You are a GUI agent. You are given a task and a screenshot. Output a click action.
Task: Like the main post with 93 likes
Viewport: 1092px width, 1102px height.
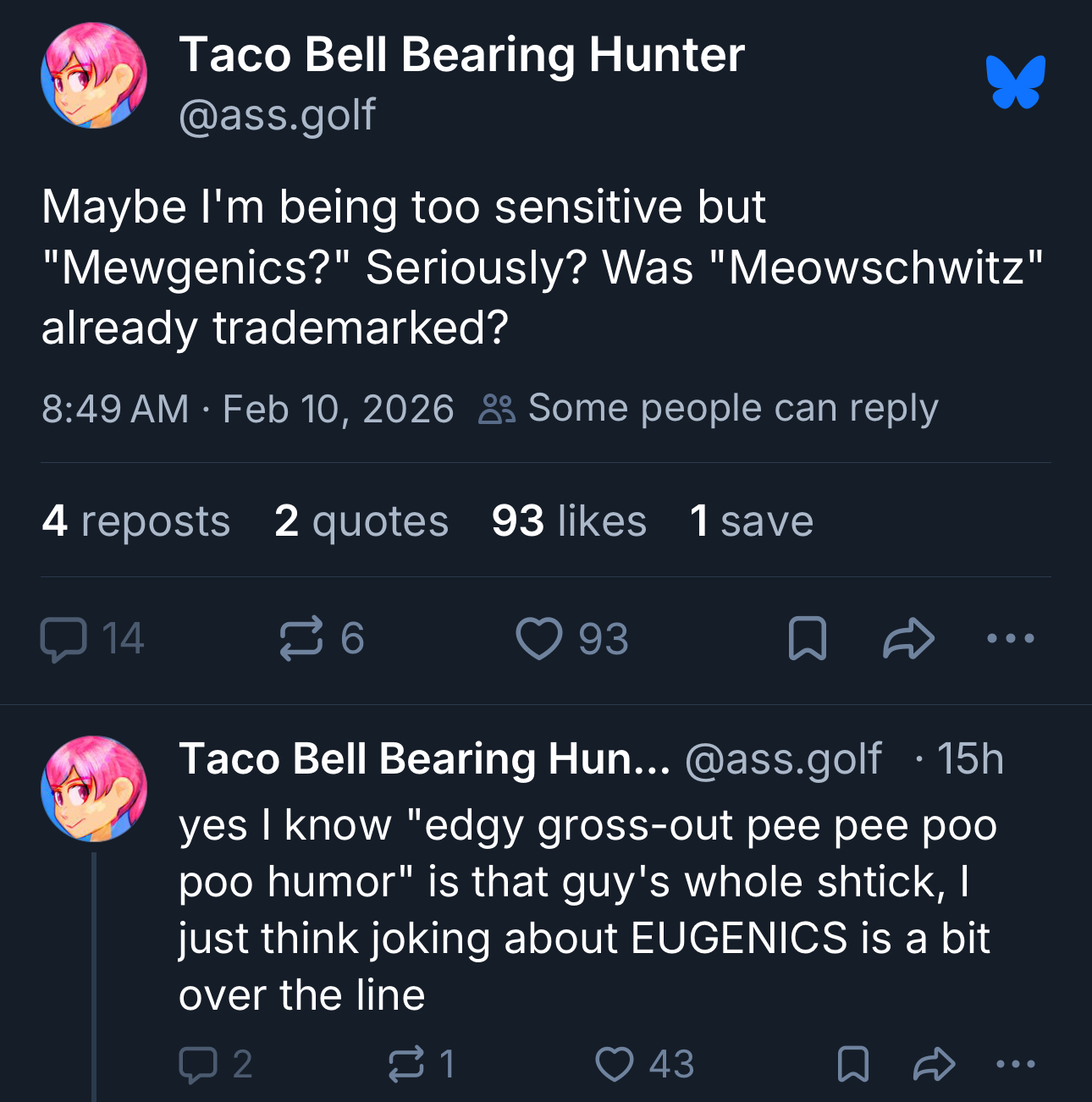[539, 638]
